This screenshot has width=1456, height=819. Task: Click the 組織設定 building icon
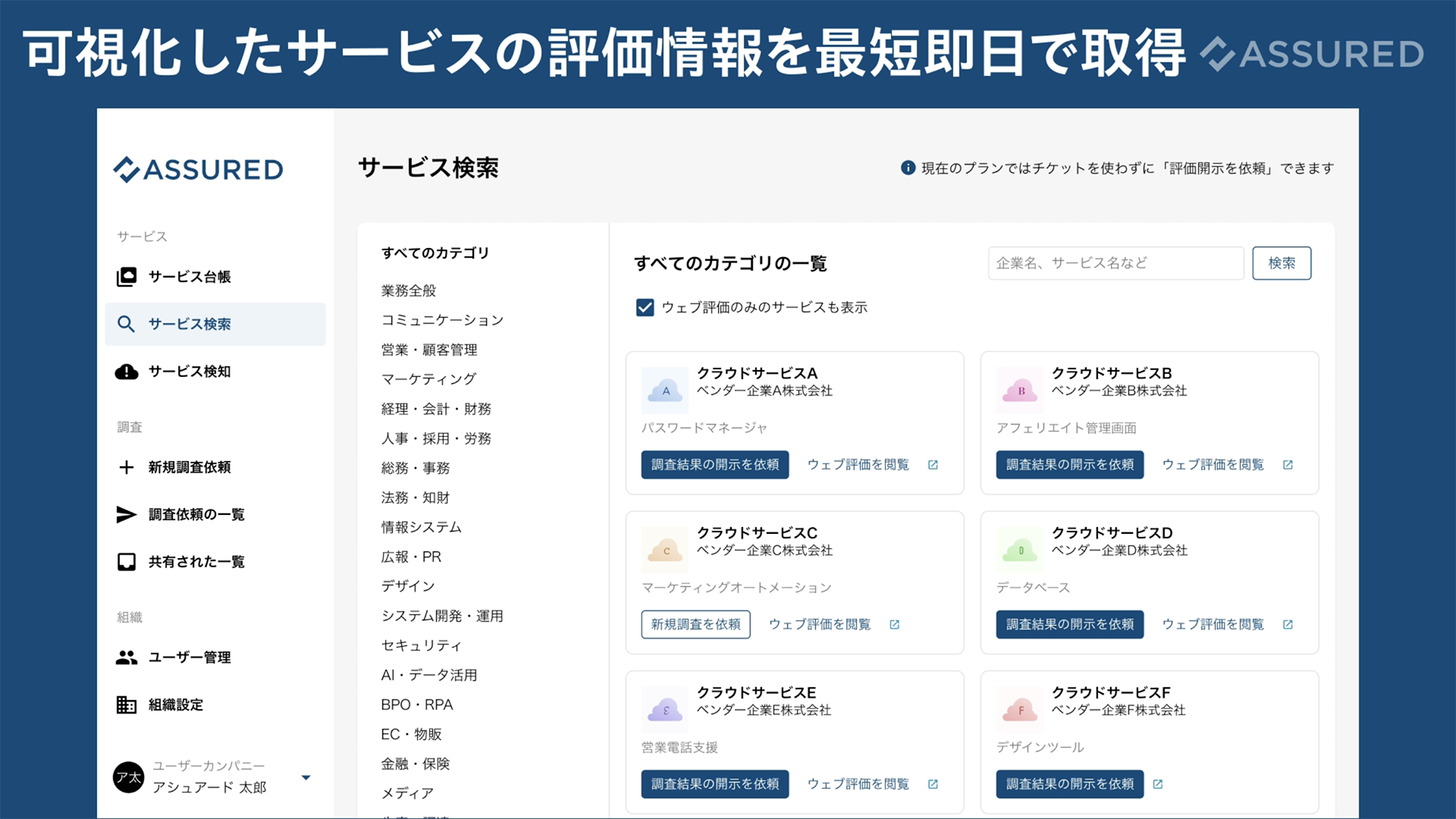[127, 704]
